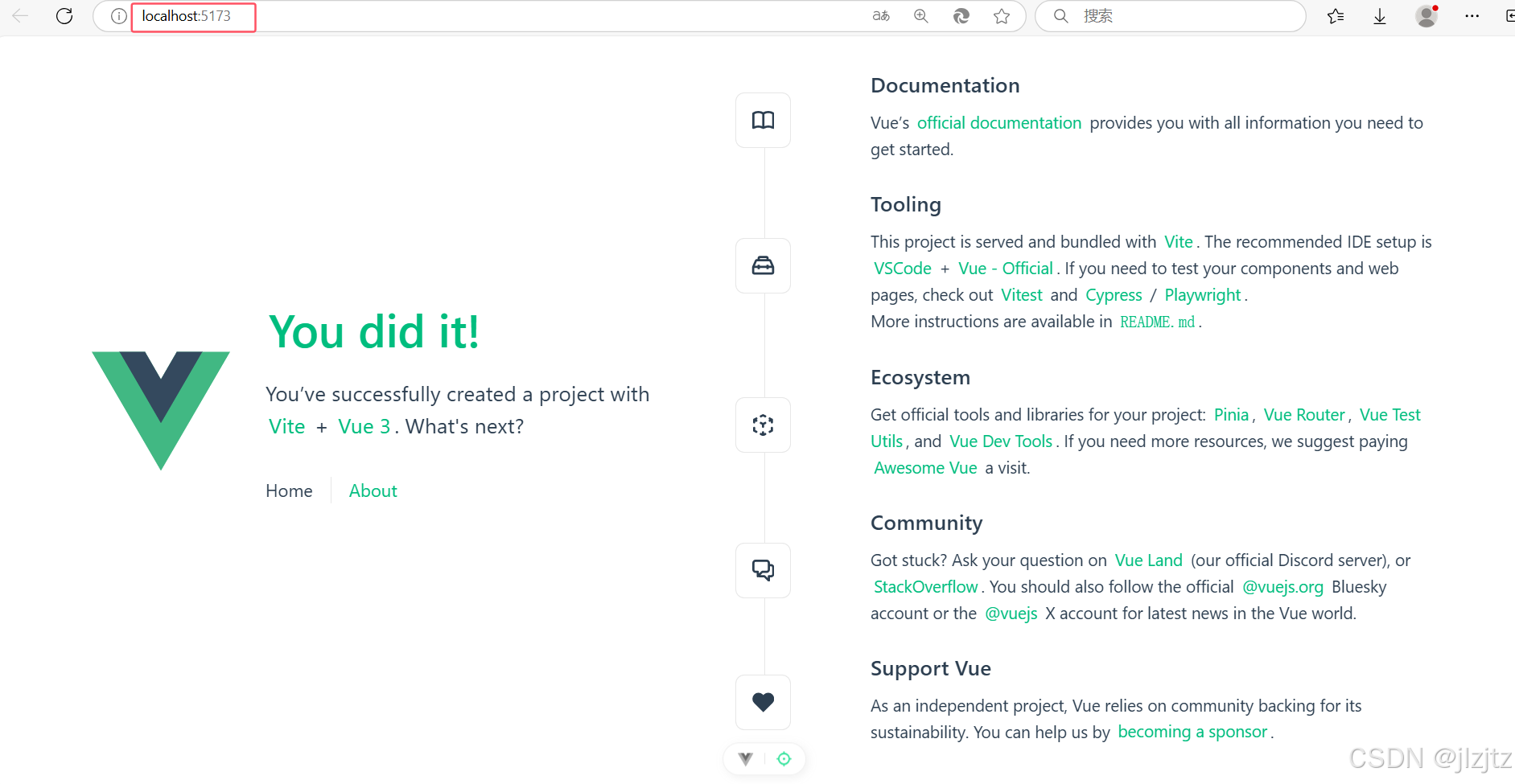This screenshot has width=1515, height=784.
Task: Click the large Vue logo
Action: [x=161, y=410]
